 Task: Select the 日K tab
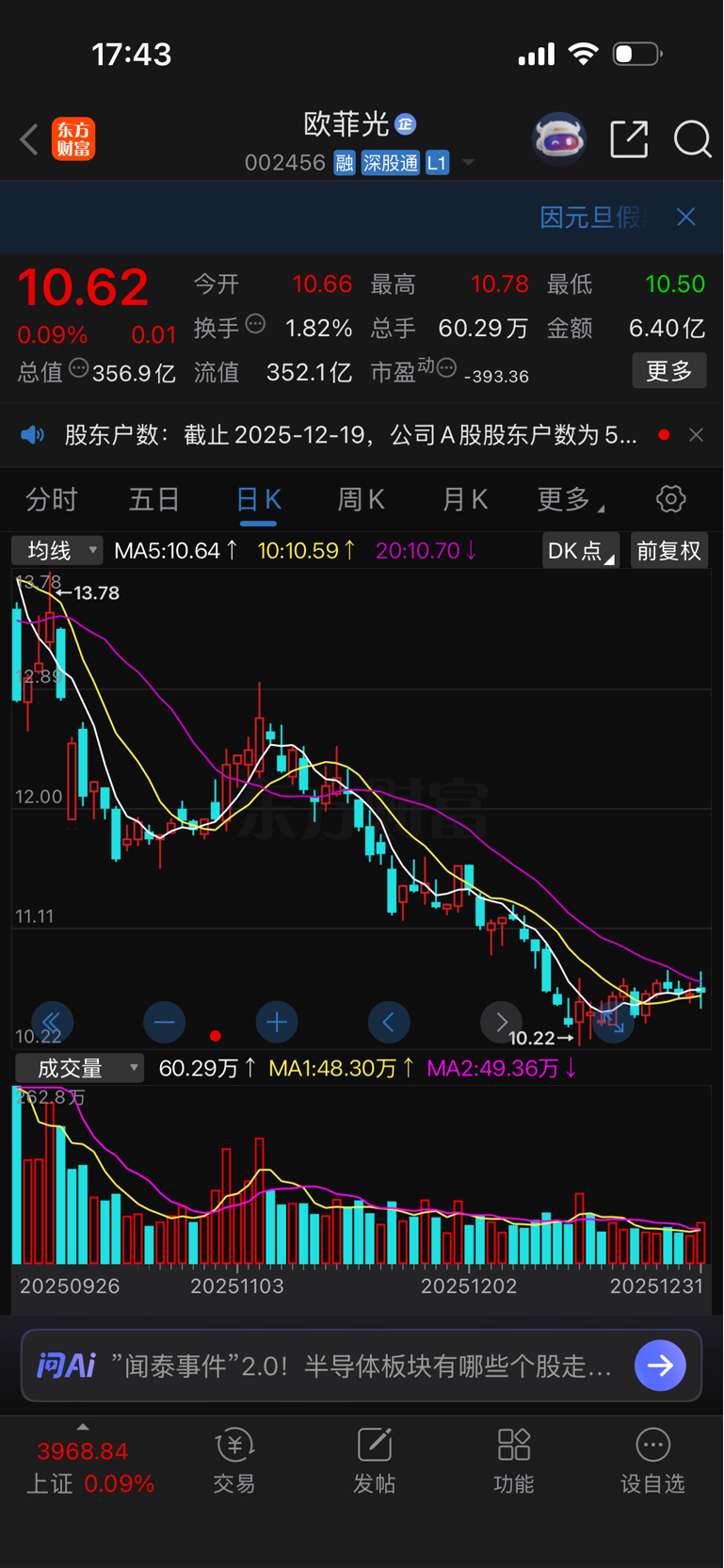pos(258,499)
